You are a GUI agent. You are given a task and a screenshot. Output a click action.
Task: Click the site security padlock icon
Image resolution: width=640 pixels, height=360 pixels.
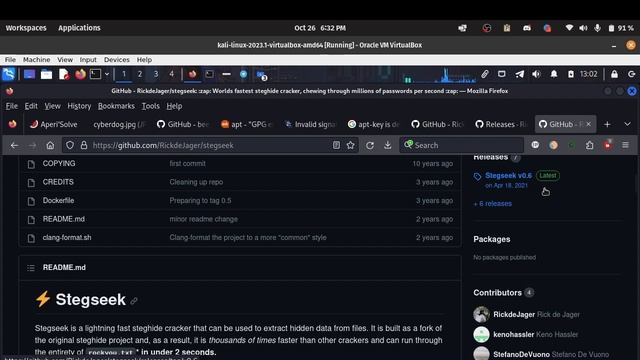84,145
